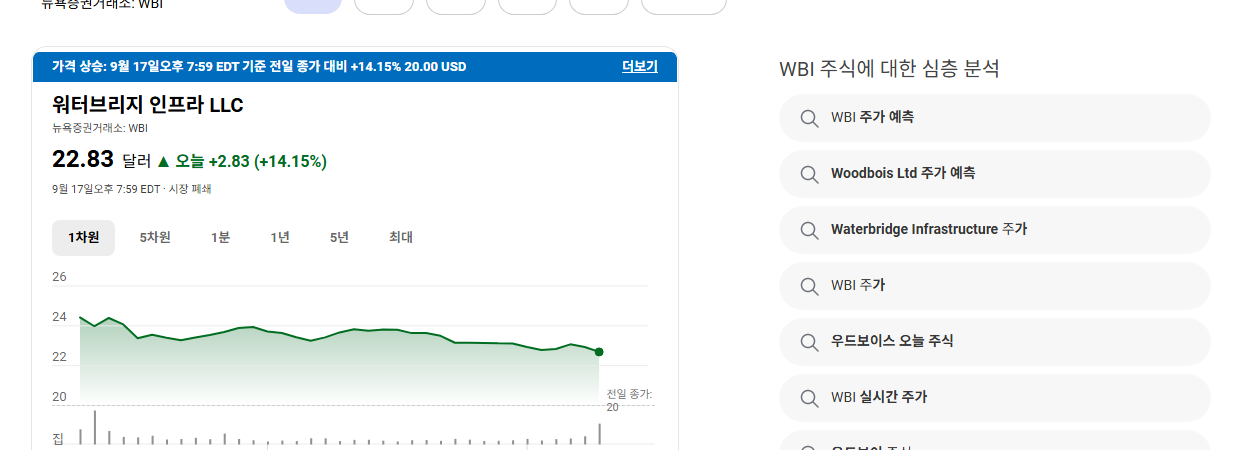The image size is (1250, 450).
Task: Open the Waterbridge Infrastructure 주가 suggestion
Action: 994,230
